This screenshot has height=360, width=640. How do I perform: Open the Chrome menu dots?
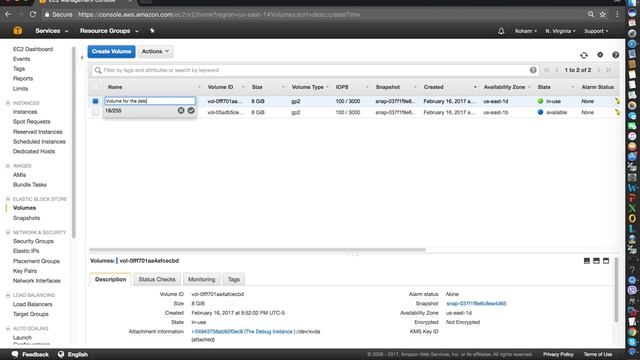click(617, 14)
